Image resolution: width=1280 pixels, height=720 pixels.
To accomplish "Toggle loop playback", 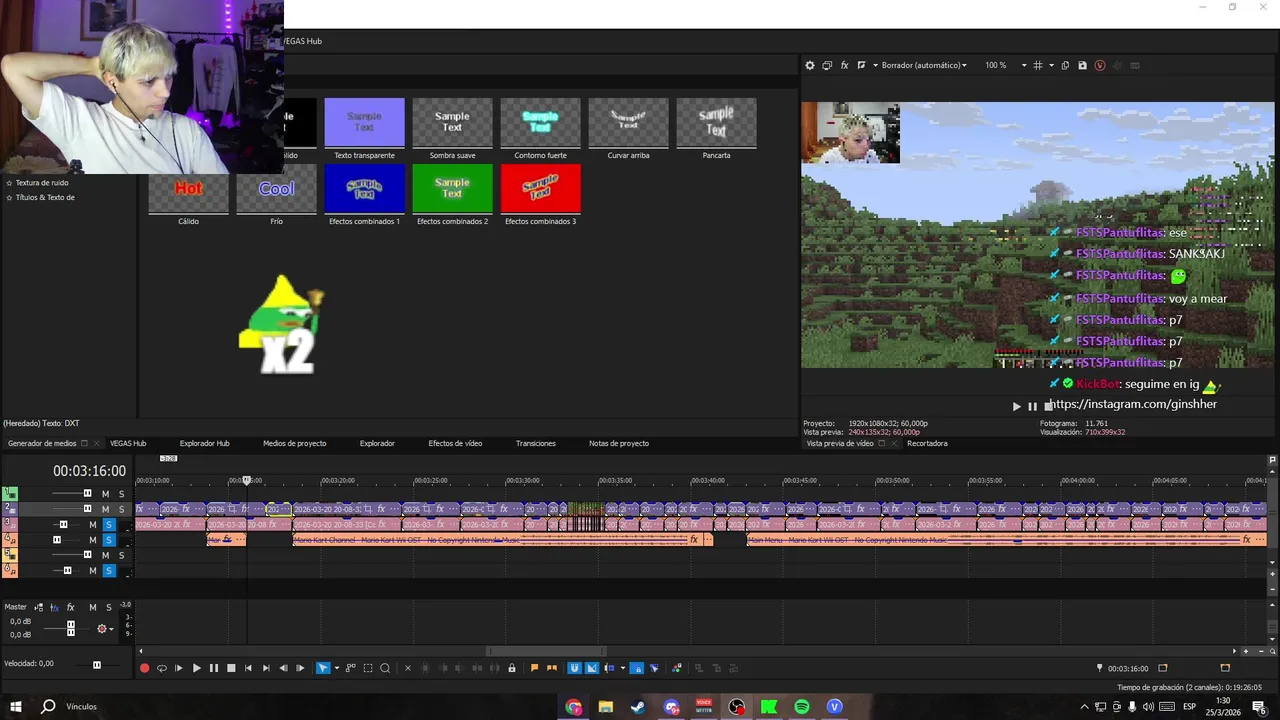I will click(x=161, y=668).
